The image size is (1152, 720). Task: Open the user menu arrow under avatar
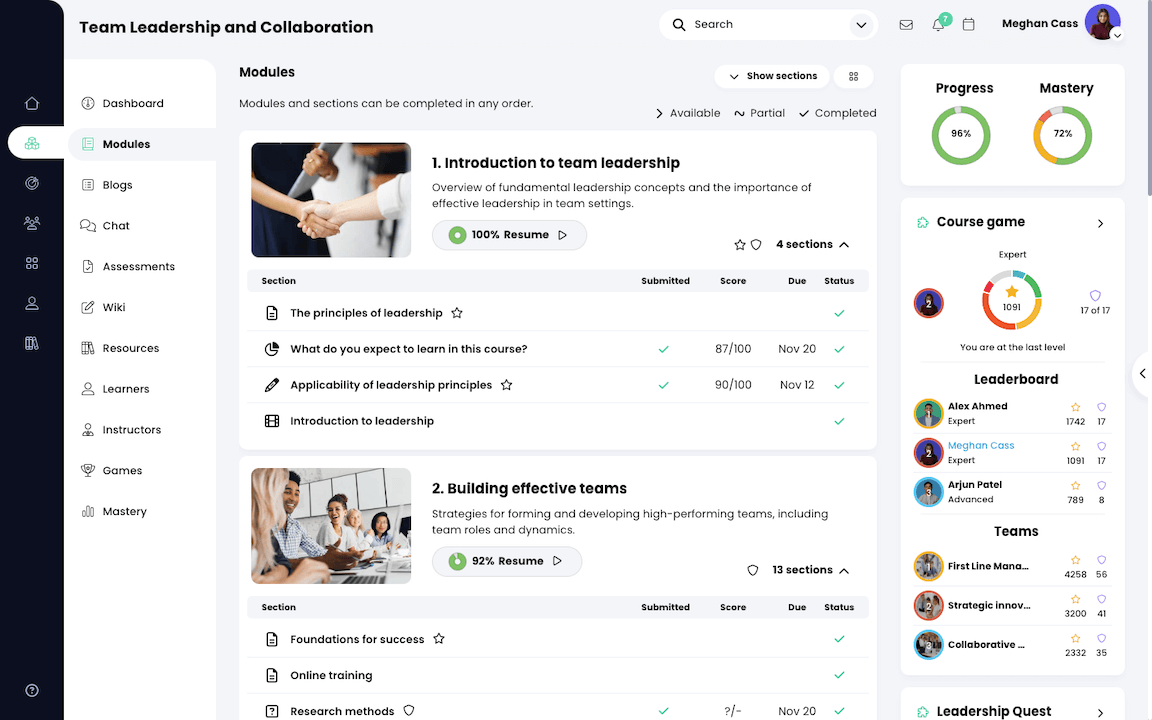[x=1117, y=35]
